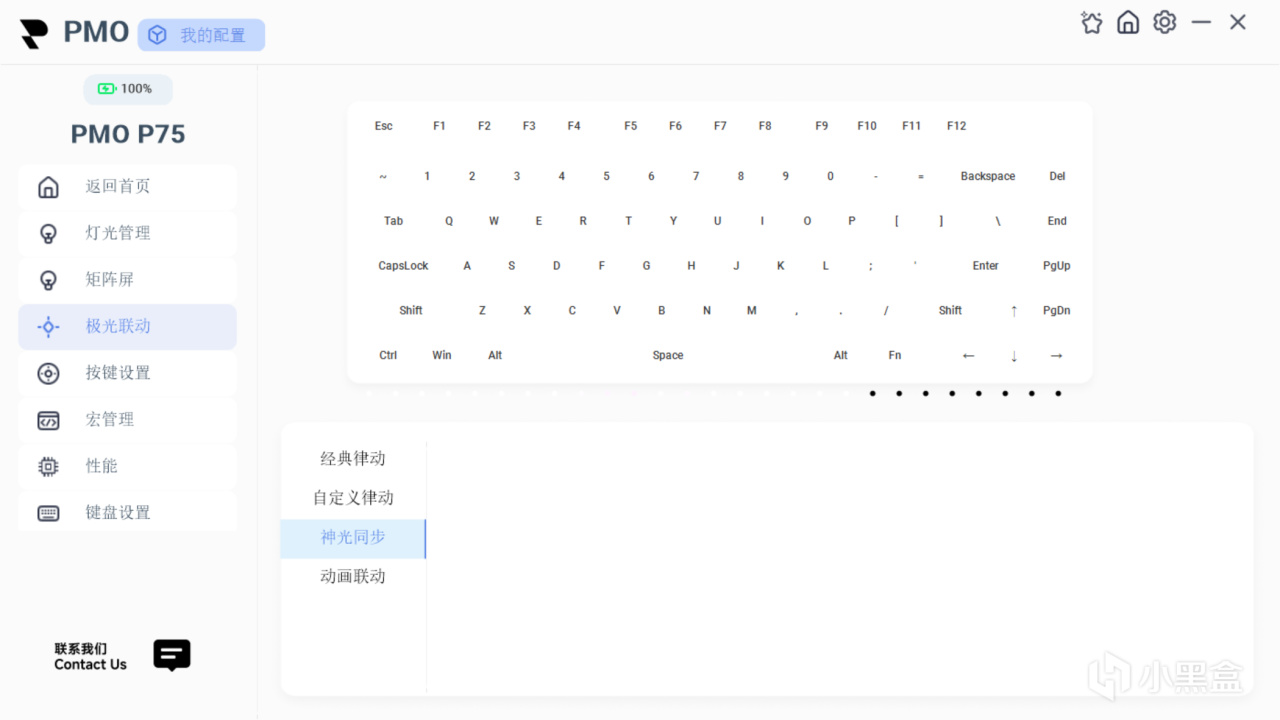The width and height of the screenshot is (1280, 720).
Task: Click the chat icon beside Contact Us
Action: pos(172,655)
